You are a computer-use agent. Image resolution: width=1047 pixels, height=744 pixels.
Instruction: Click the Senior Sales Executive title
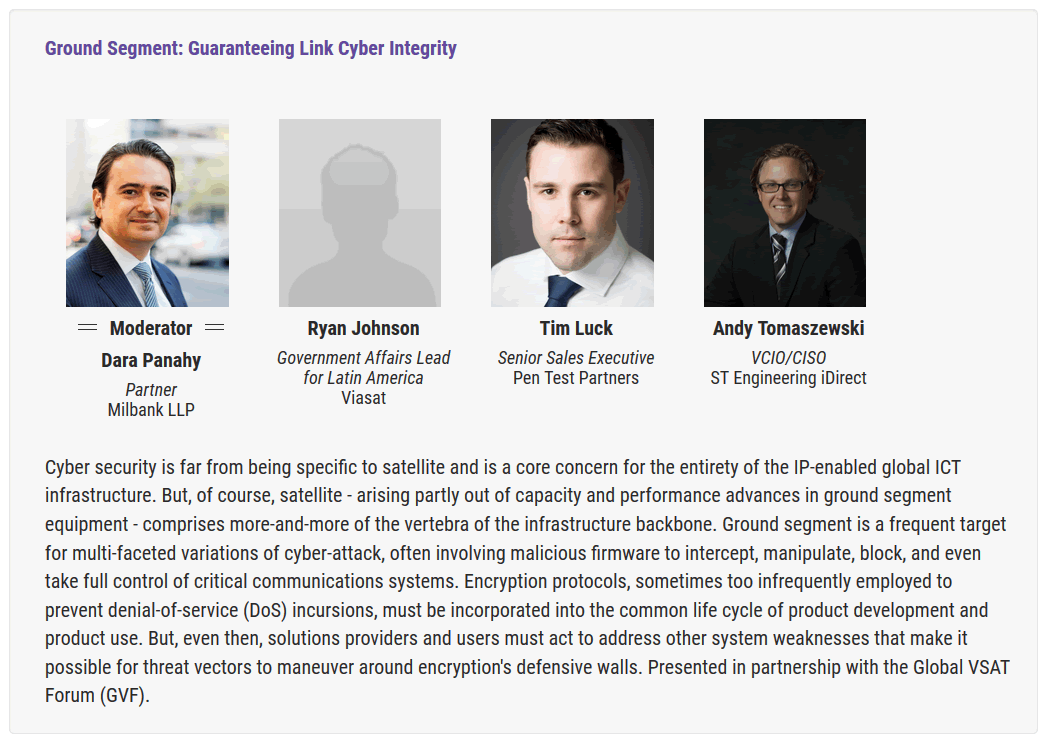[576, 358]
